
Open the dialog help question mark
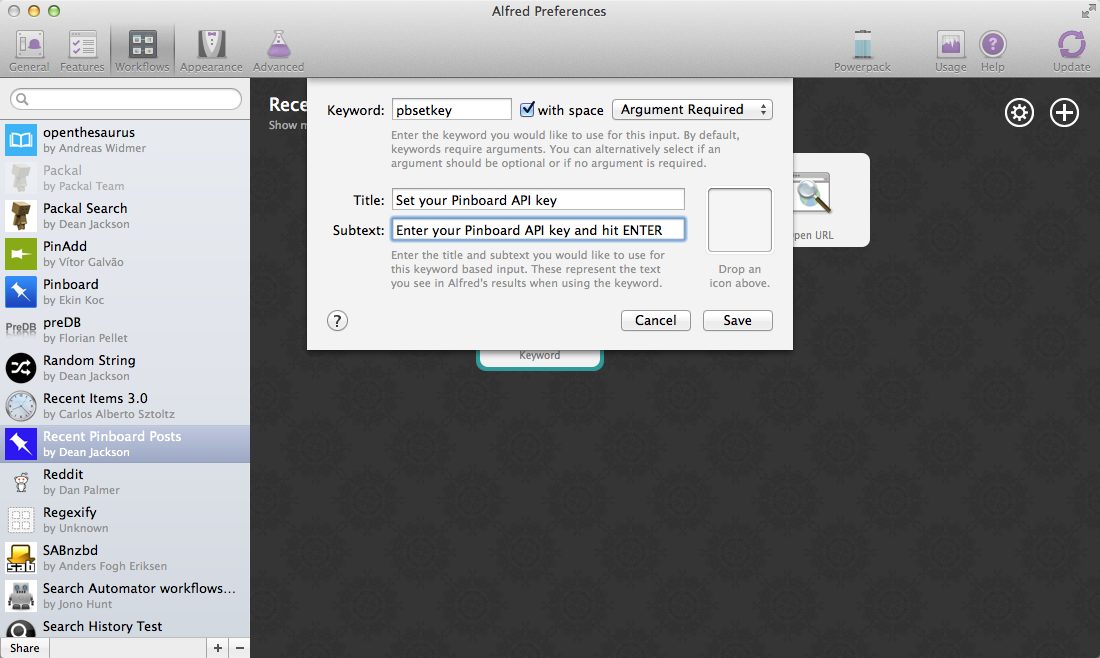337,321
